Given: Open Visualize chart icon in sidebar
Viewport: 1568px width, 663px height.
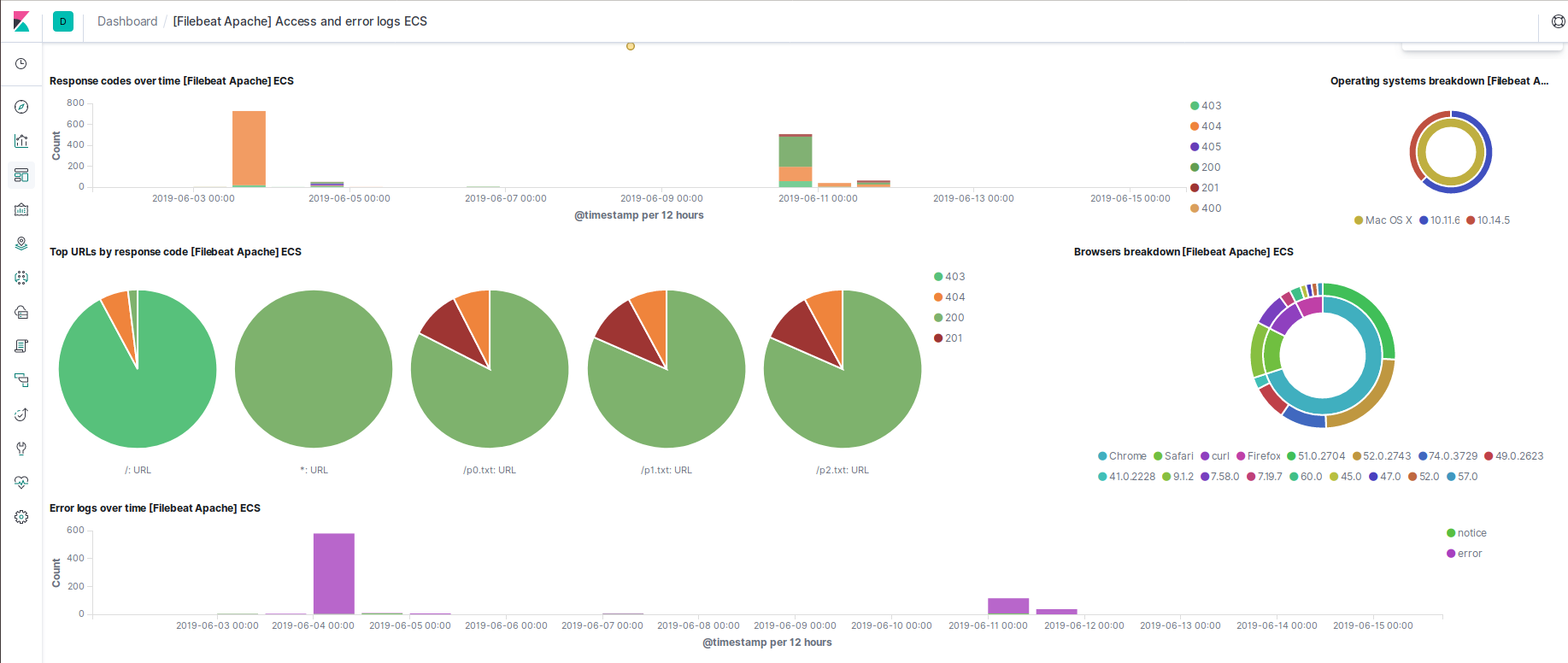Looking at the screenshot, I should (x=21, y=141).
